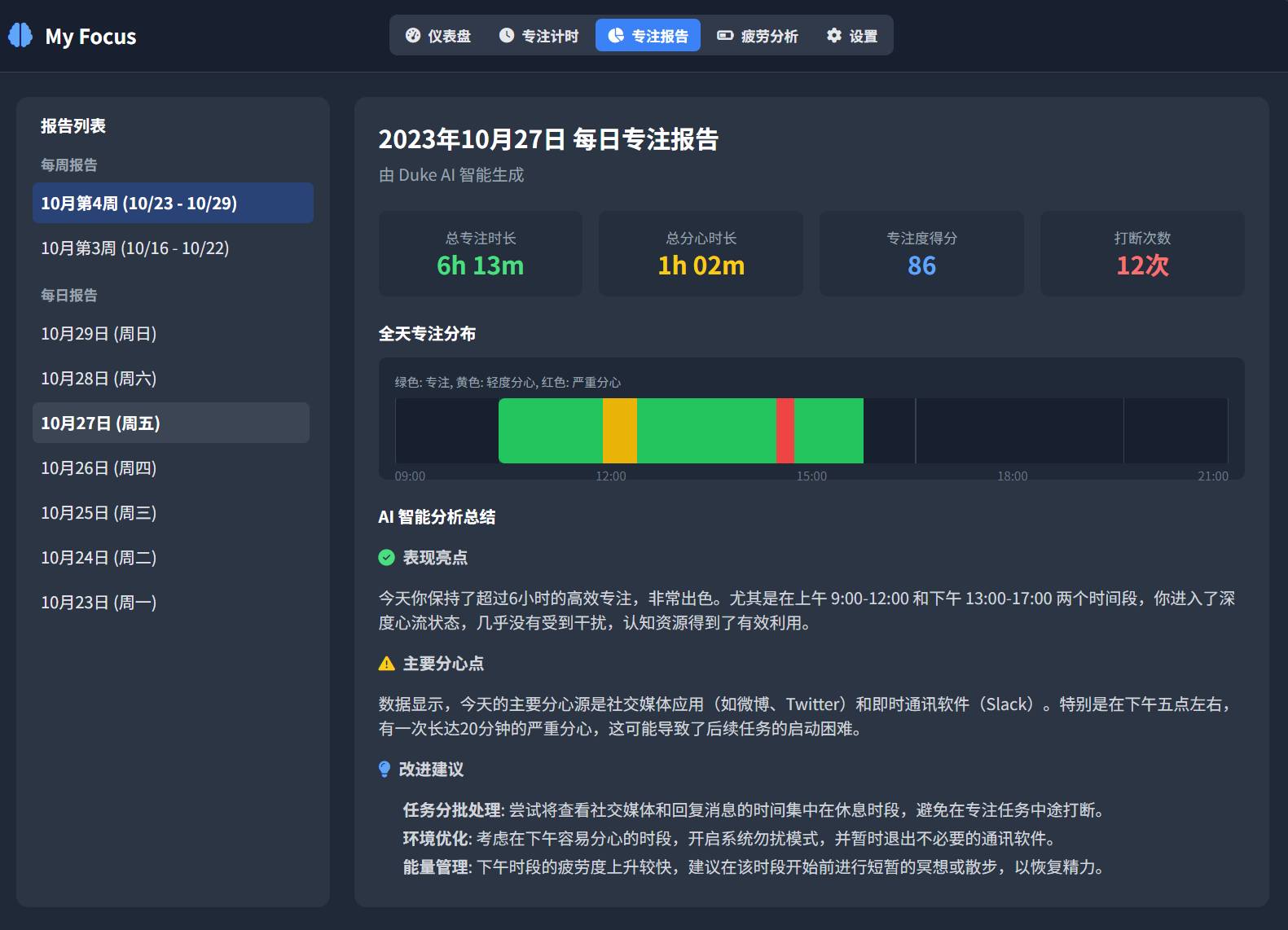Click the 总分心时长 1h 02m card
1288x930 pixels.
[x=701, y=253]
